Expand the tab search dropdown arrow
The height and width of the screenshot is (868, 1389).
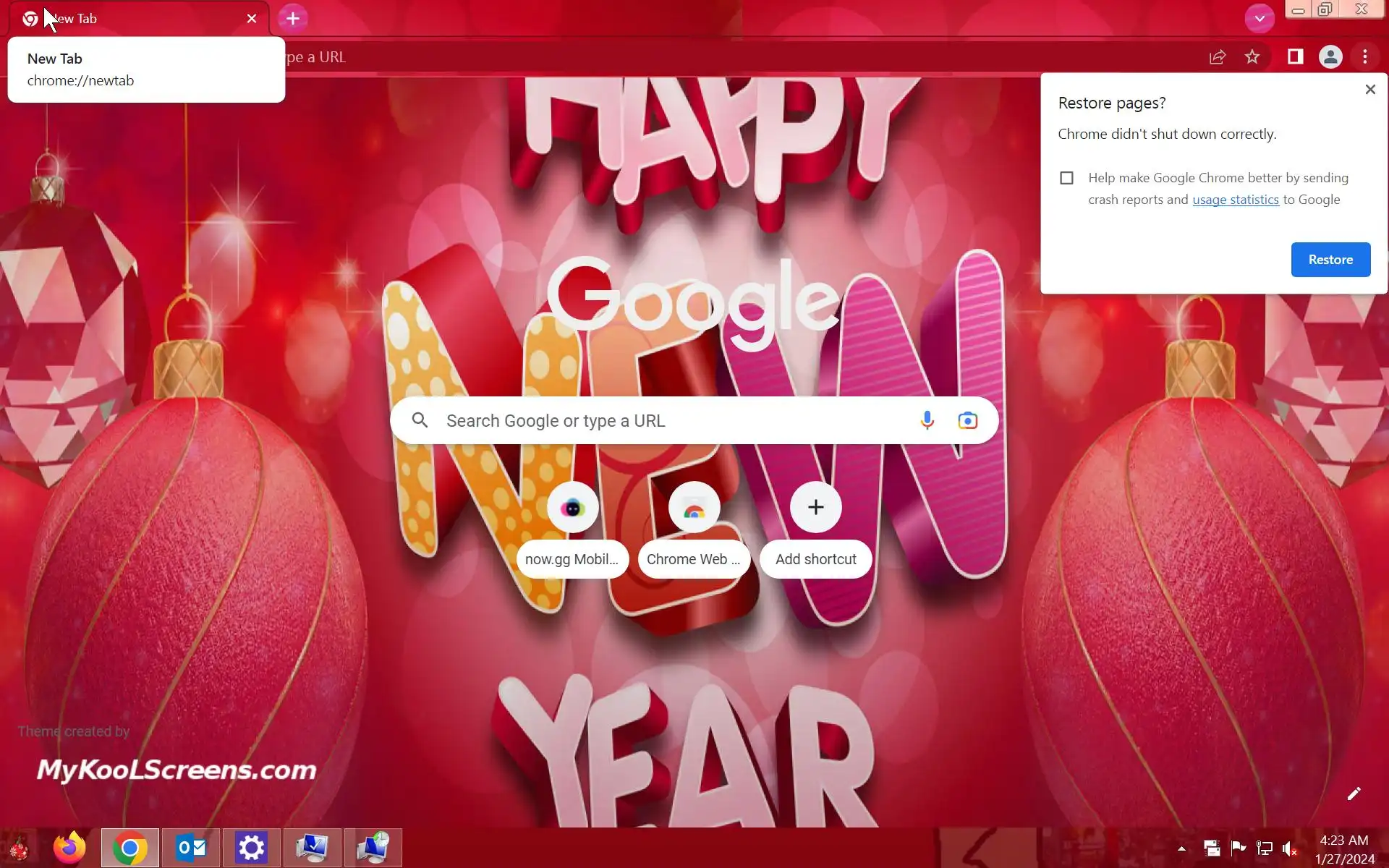(1260, 19)
